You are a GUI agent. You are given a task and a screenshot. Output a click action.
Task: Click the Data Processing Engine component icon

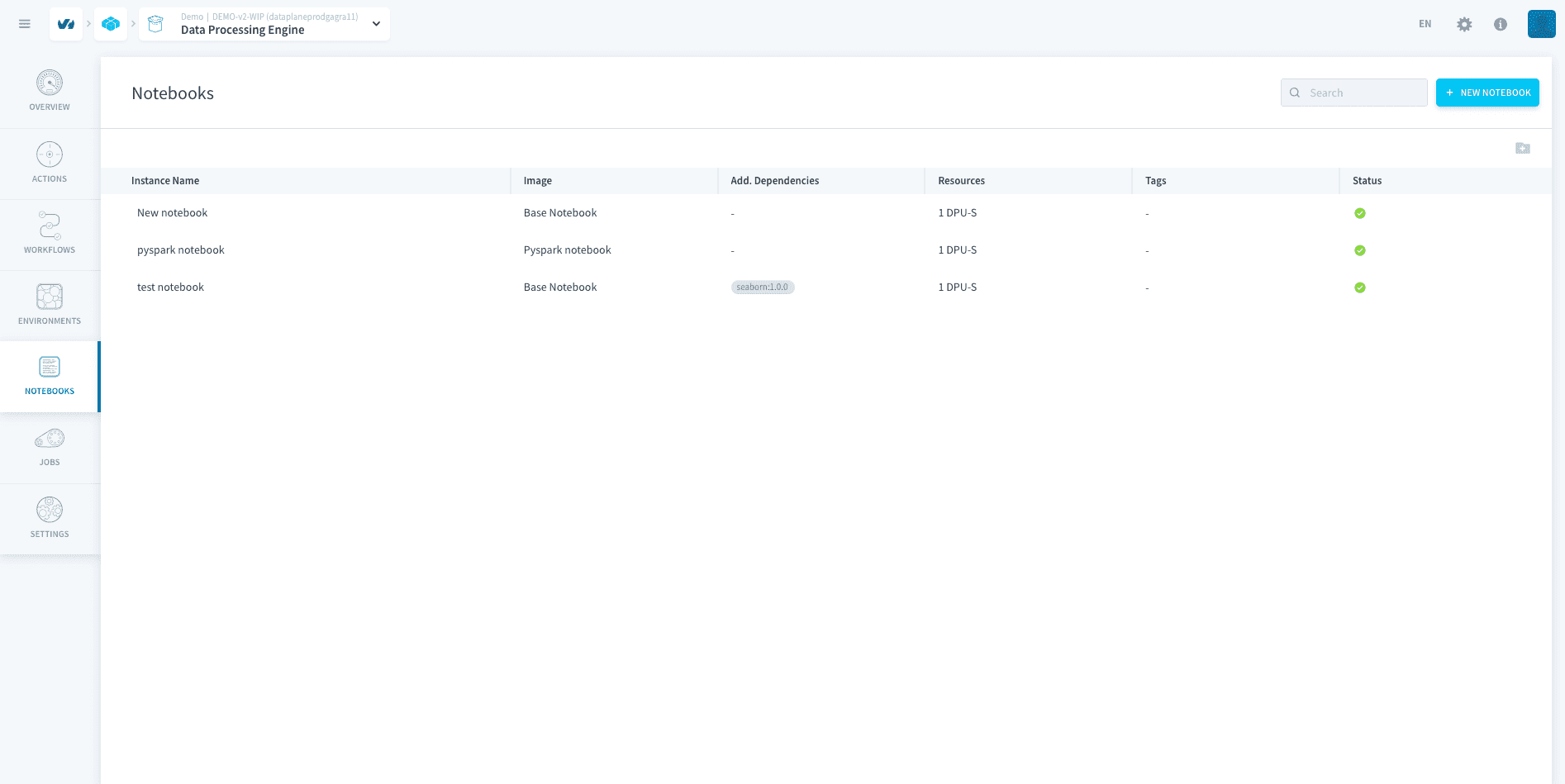pyautogui.click(x=155, y=24)
